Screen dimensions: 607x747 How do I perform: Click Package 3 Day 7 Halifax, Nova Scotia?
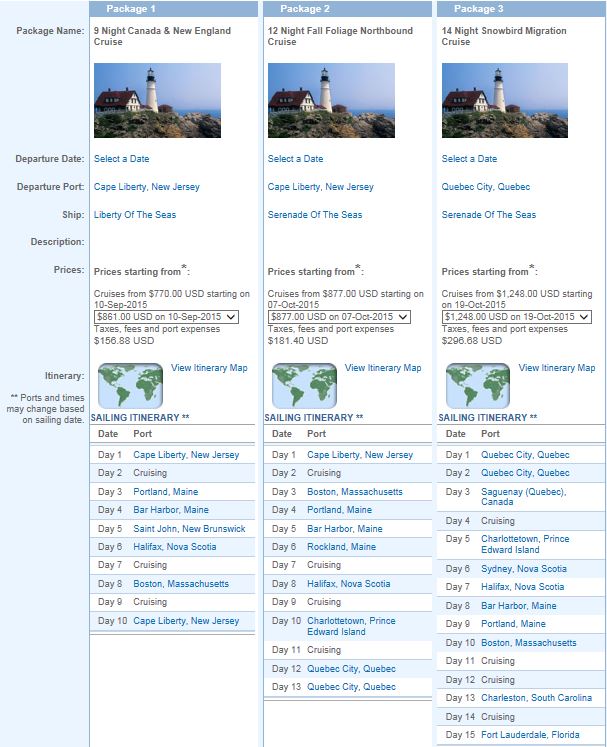coord(523,587)
